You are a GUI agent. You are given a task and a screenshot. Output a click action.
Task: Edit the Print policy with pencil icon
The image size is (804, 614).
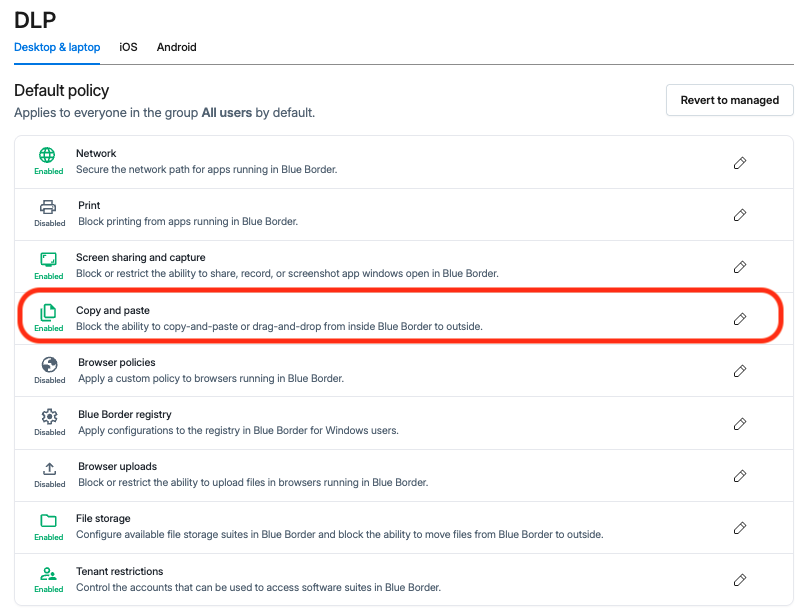click(x=739, y=215)
